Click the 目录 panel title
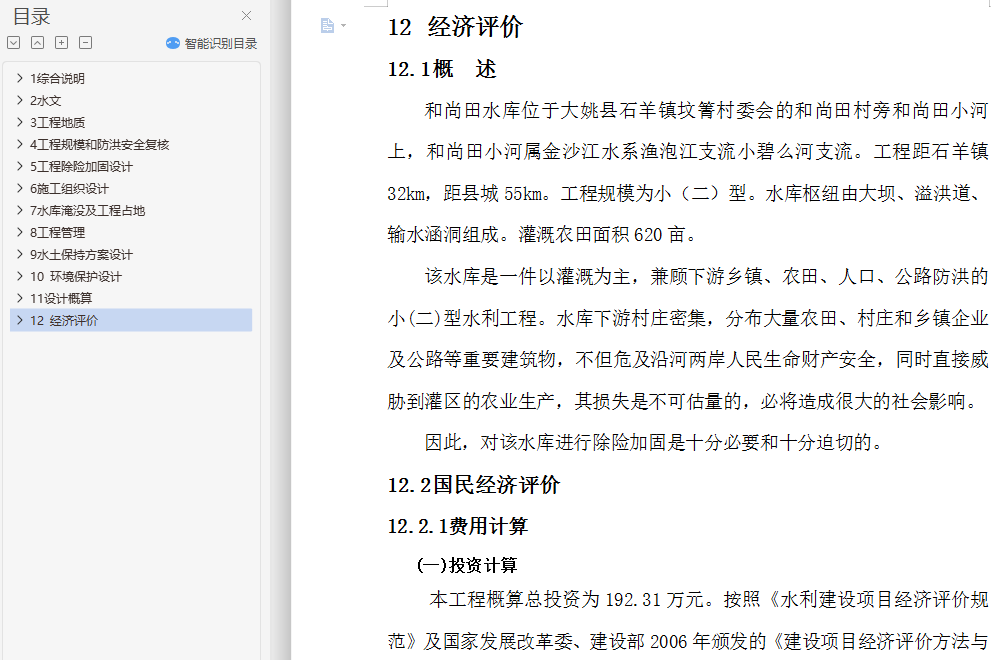The width and height of the screenshot is (991, 660). 32,16
